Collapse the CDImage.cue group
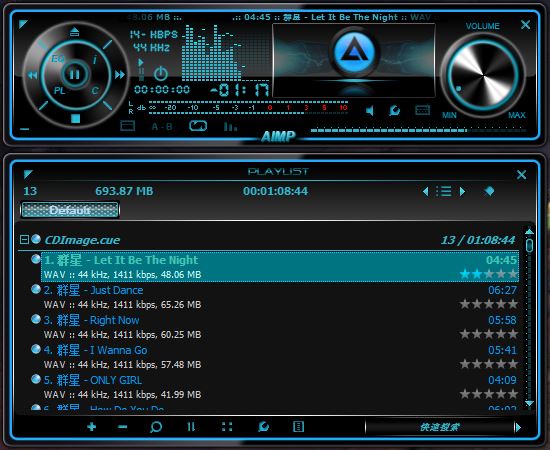The image size is (550, 450). click(24, 240)
